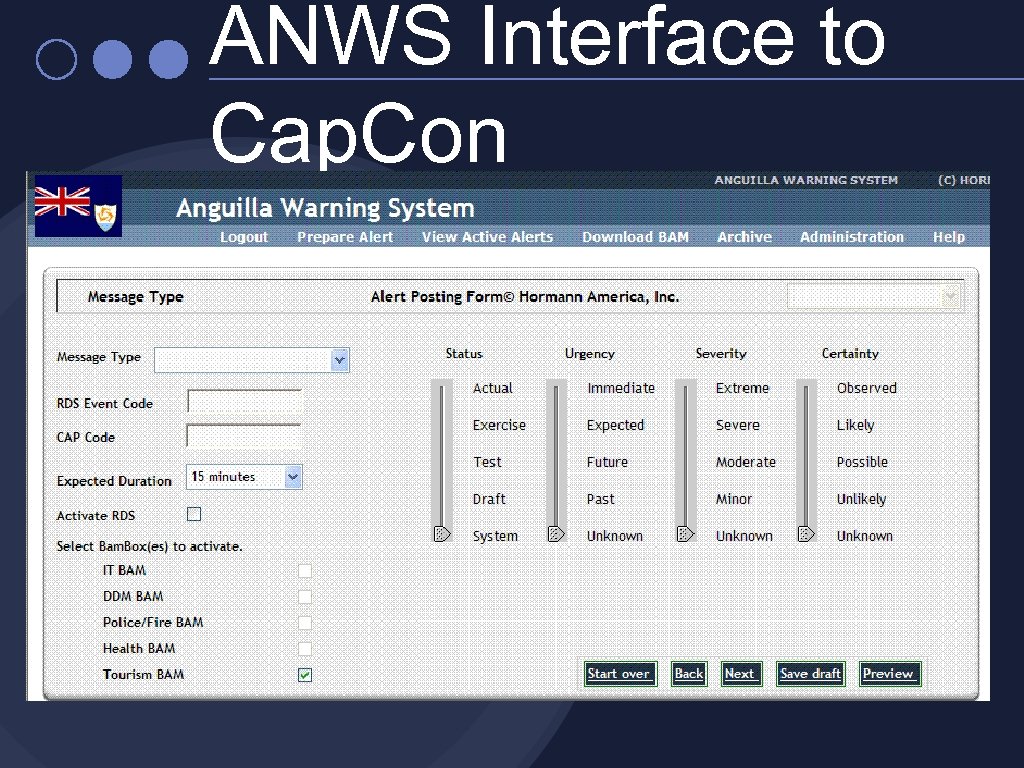Click Alert Posting Form header text
Screen dimensions: 1024x768
(525, 297)
